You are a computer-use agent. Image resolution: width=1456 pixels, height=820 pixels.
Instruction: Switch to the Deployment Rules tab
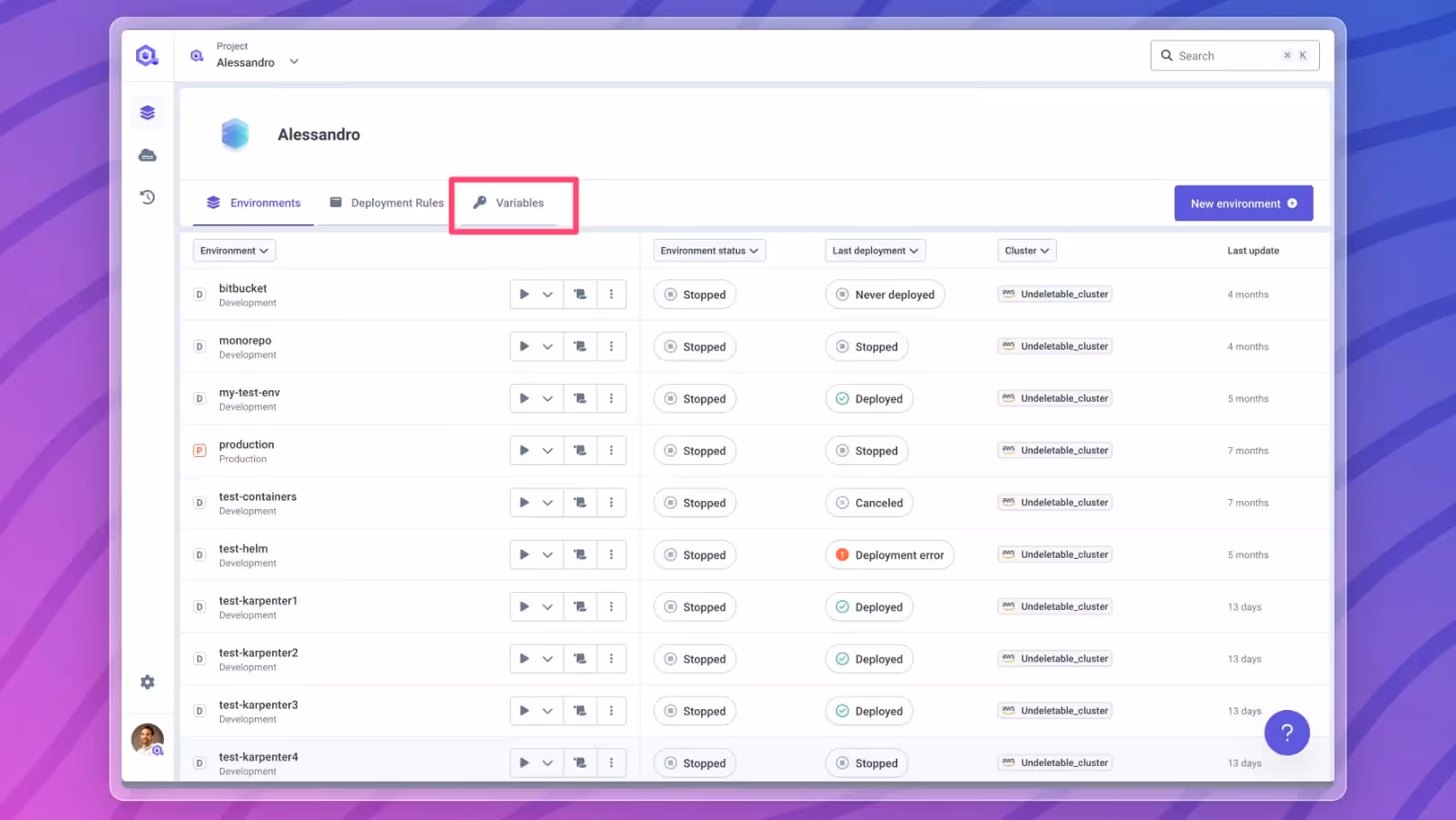tap(387, 203)
